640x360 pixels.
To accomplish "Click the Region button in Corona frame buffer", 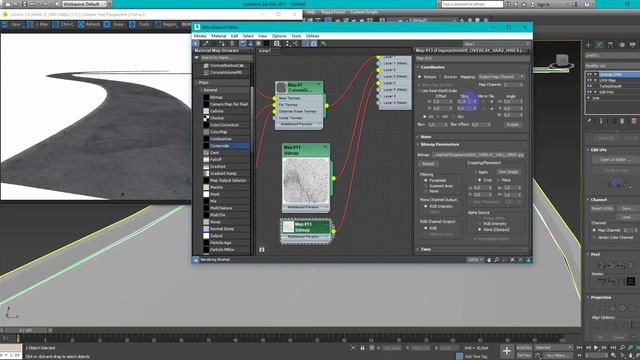I will click(x=166, y=24).
